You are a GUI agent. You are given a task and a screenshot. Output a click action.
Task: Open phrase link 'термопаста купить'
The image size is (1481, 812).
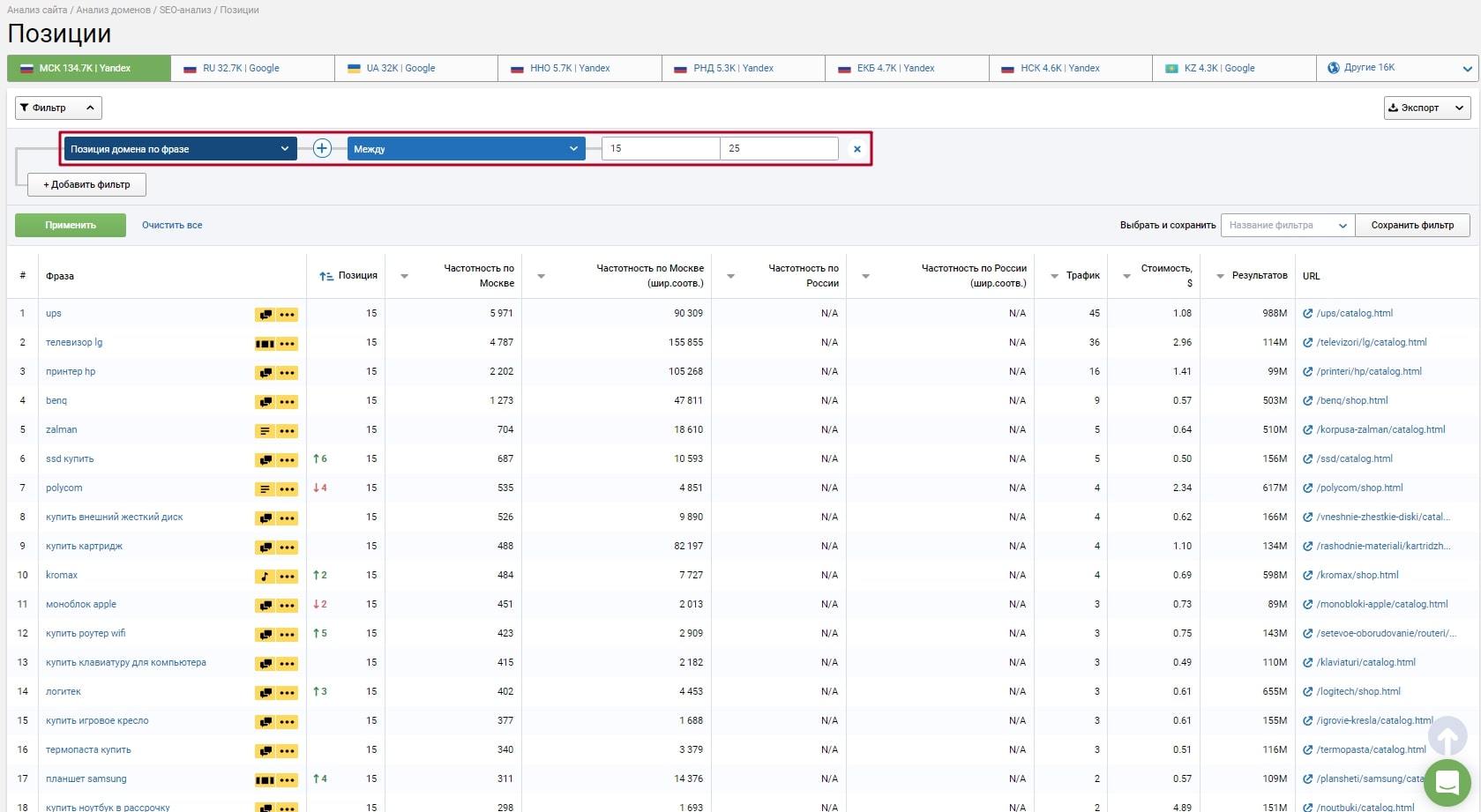(88, 749)
